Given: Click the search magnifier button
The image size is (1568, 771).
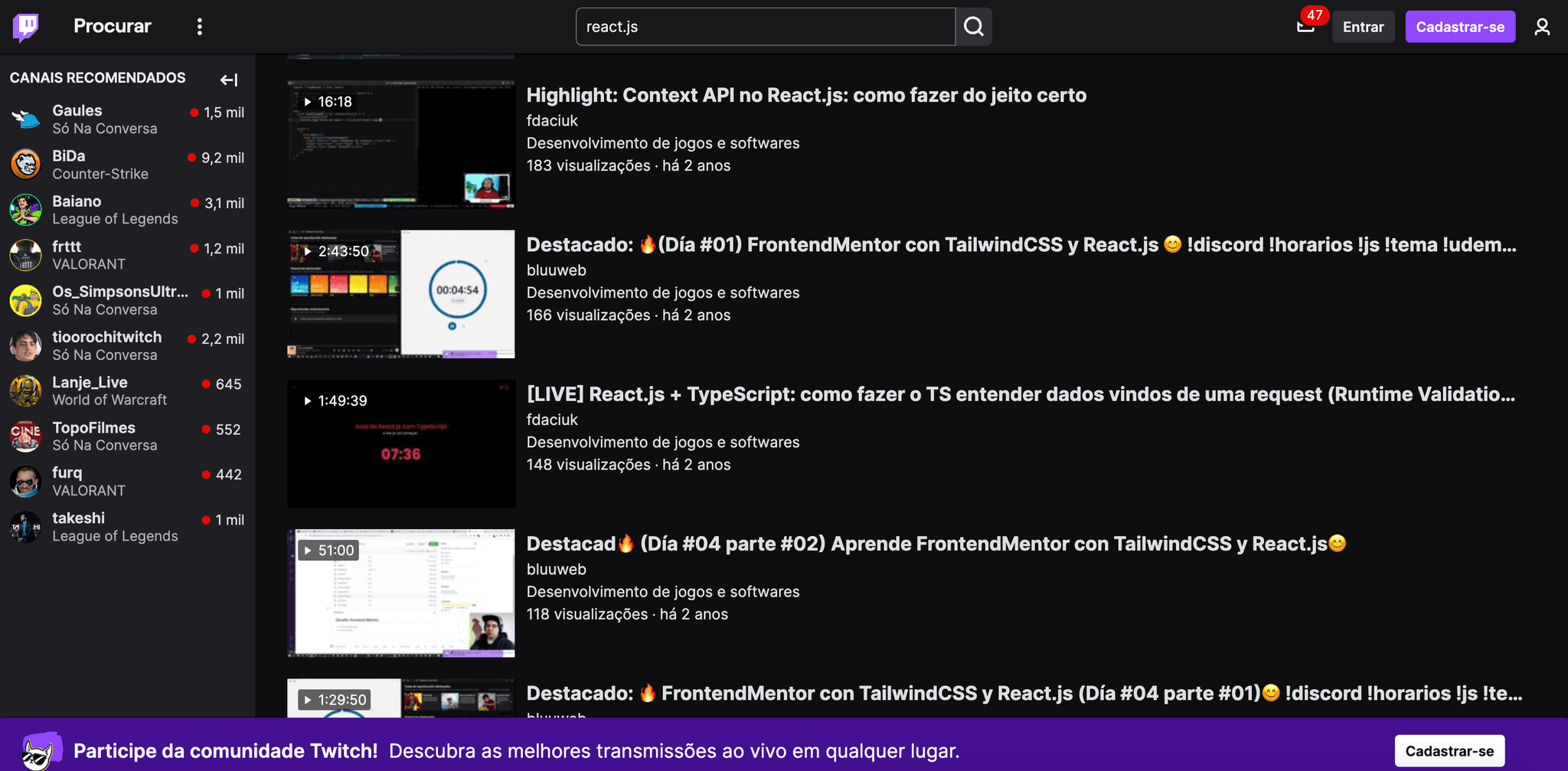Looking at the screenshot, I should (x=973, y=27).
